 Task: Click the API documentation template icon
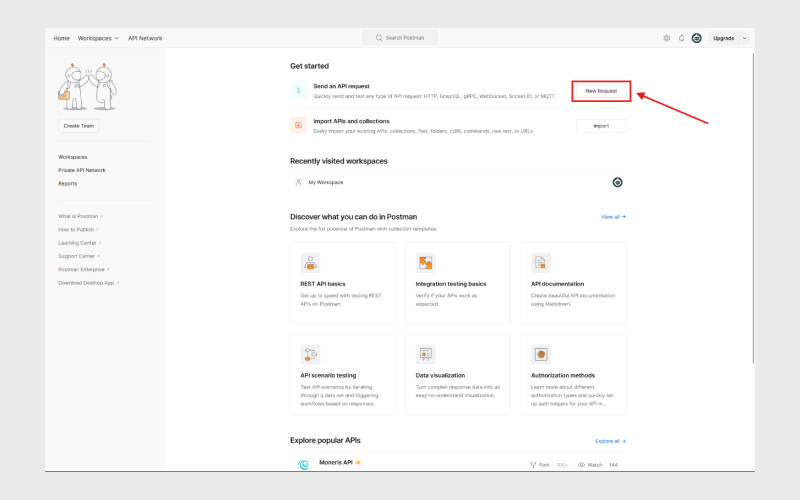coord(540,263)
